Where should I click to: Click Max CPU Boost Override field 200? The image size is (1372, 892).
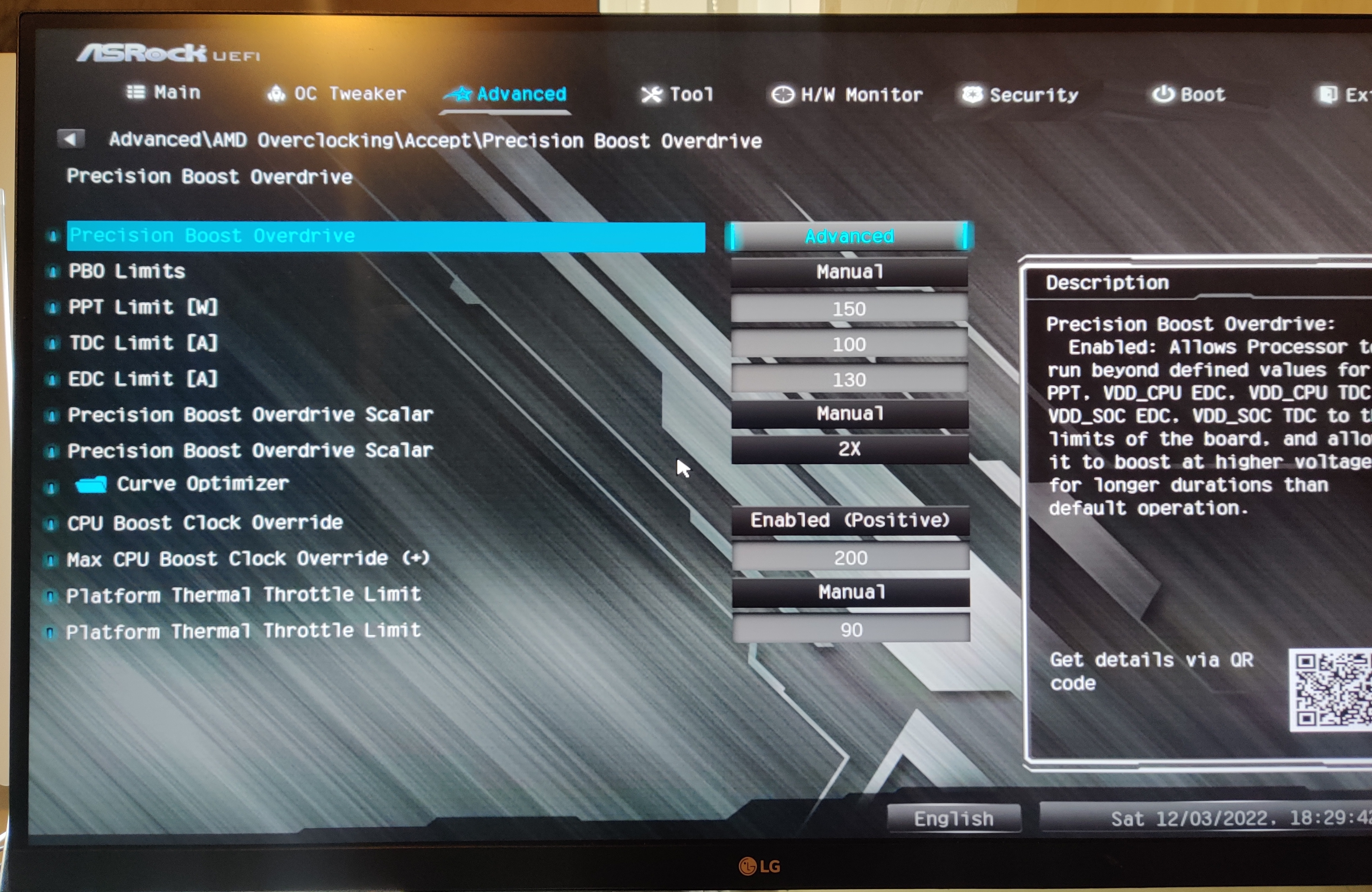coord(850,558)
